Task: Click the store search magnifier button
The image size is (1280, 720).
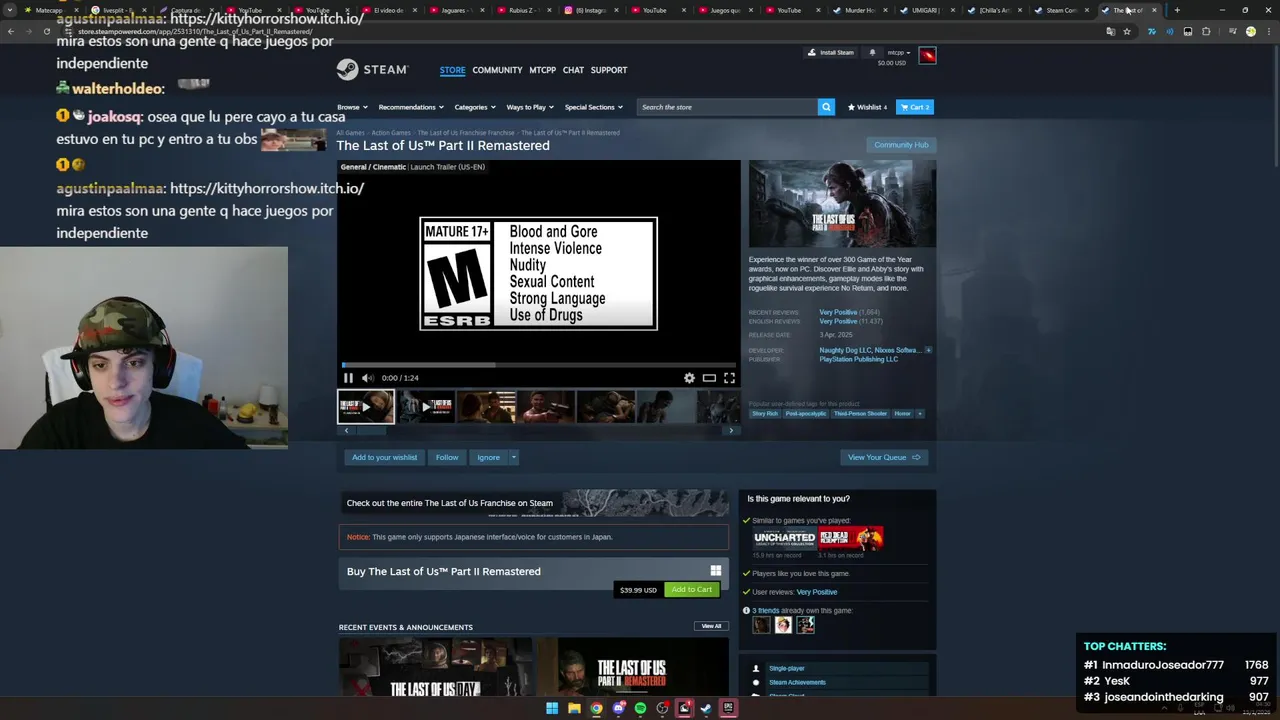Action: 826,107
